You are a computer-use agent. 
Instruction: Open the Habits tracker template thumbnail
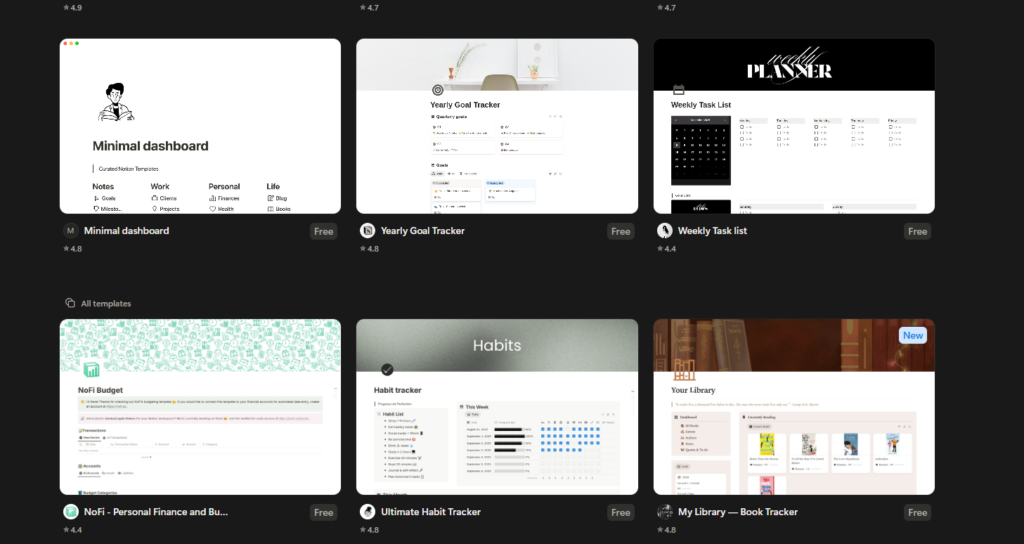click(x=497, y=407)
